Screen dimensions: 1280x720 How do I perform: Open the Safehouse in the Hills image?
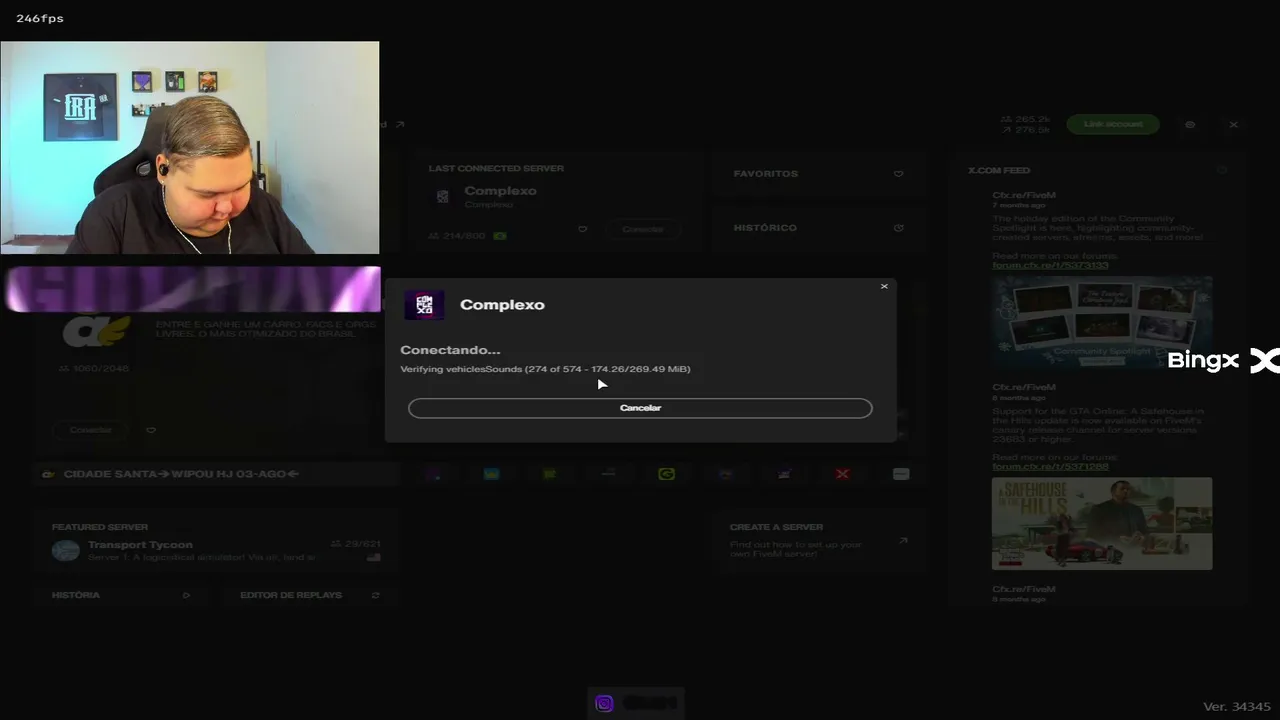coord(1102,523)
